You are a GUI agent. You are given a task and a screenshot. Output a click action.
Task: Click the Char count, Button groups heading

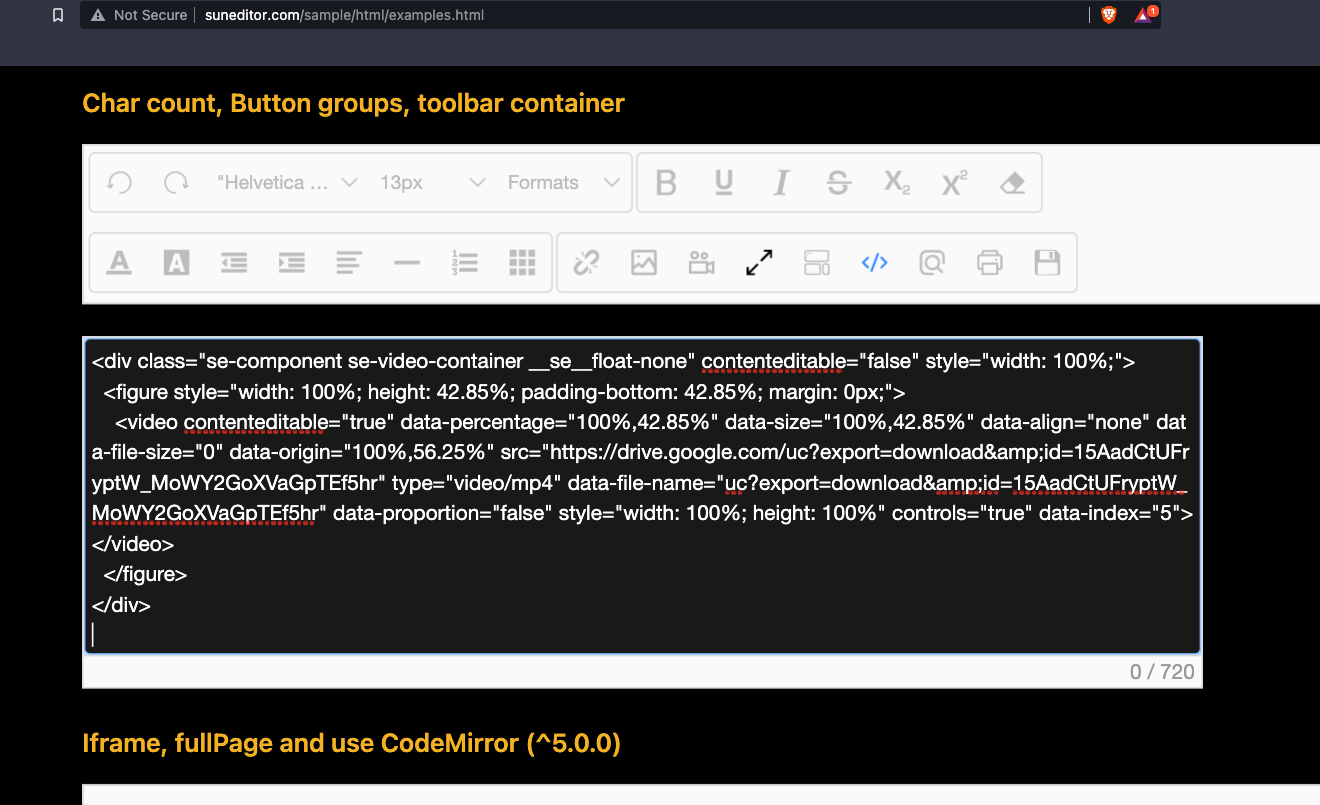click(353, 103)
